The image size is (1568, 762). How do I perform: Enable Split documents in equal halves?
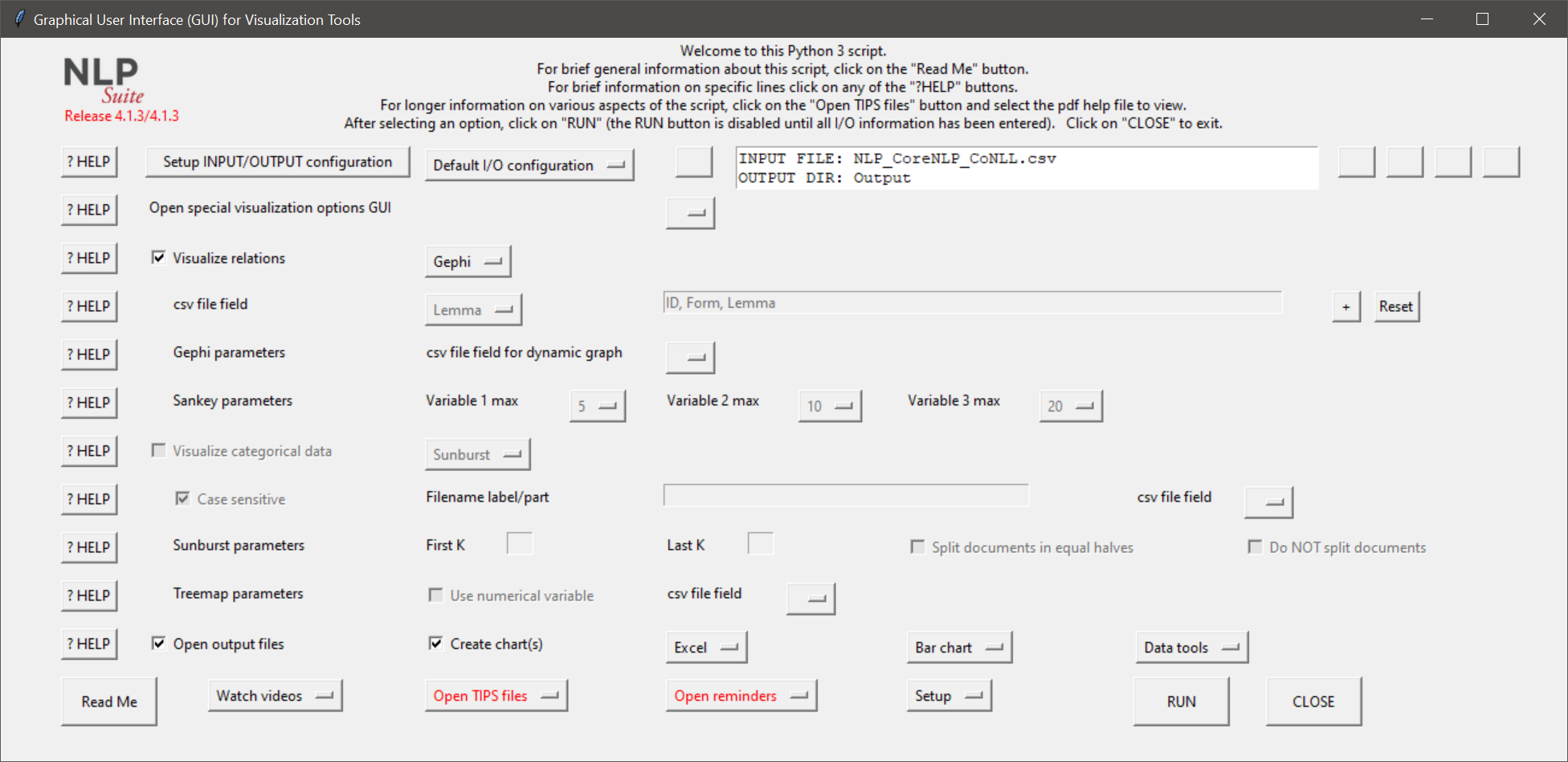pos(917,547)
